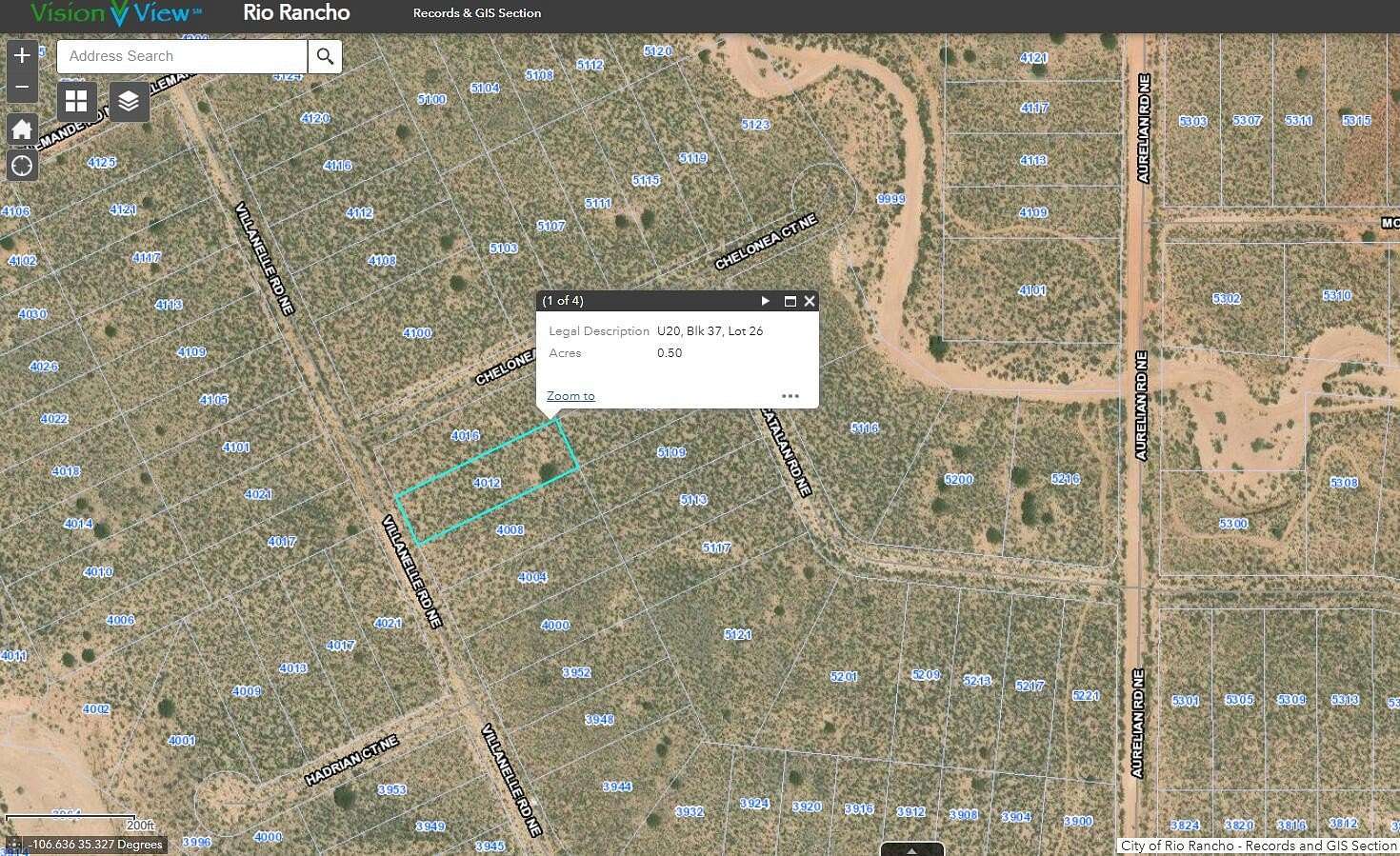This screenshot has width=1400, height=856.
Task: Select parcel labeled 5310
Action: point(1337,296)
